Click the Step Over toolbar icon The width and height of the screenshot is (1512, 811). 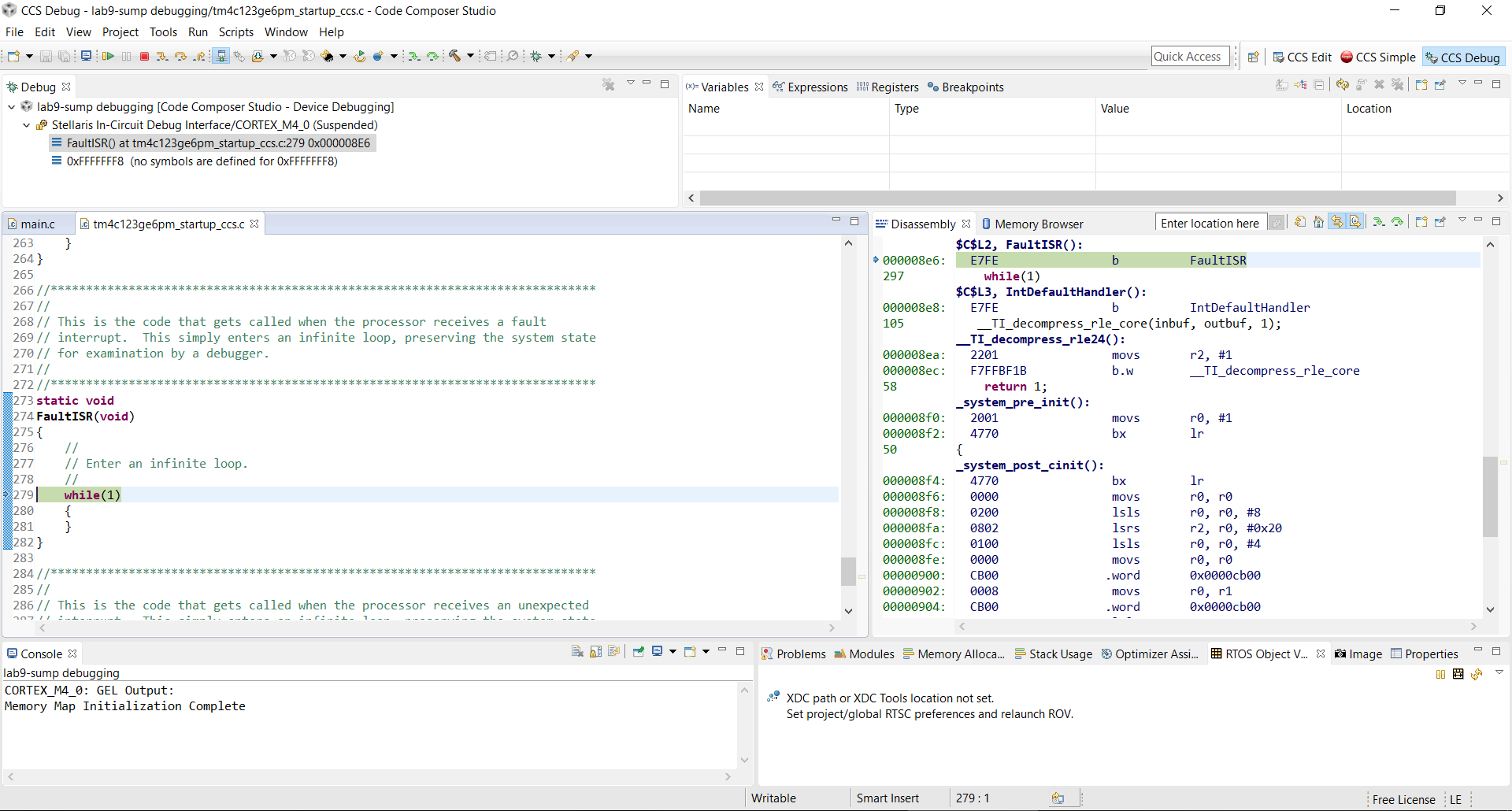(180, 56)
